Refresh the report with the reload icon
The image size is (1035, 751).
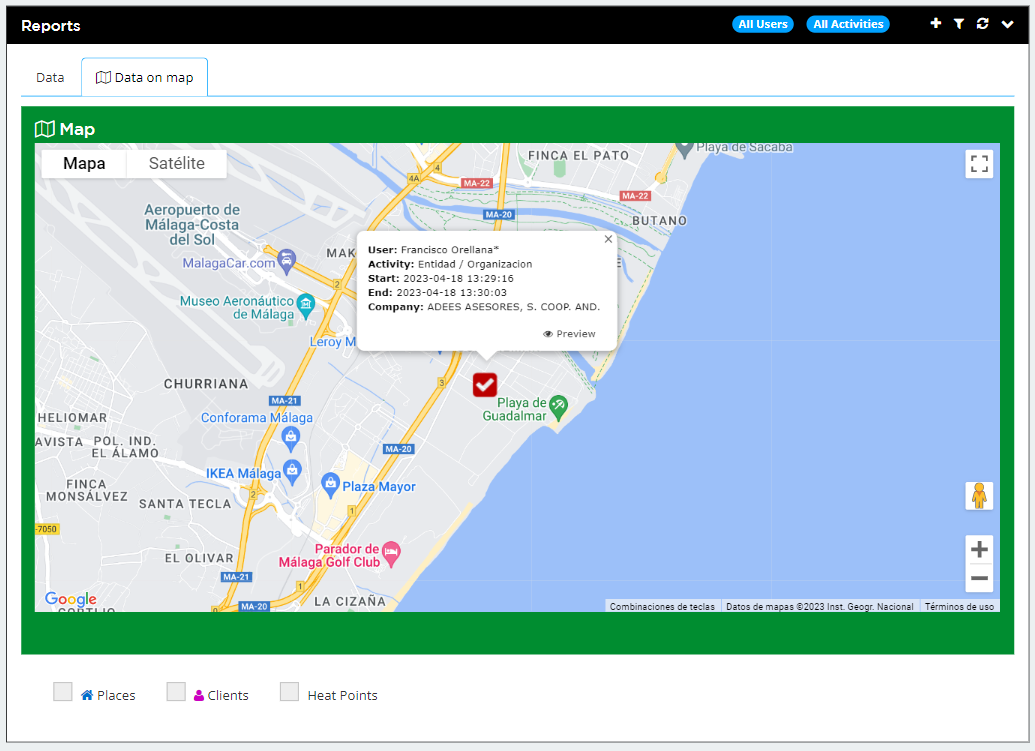[x=983, y=24]
